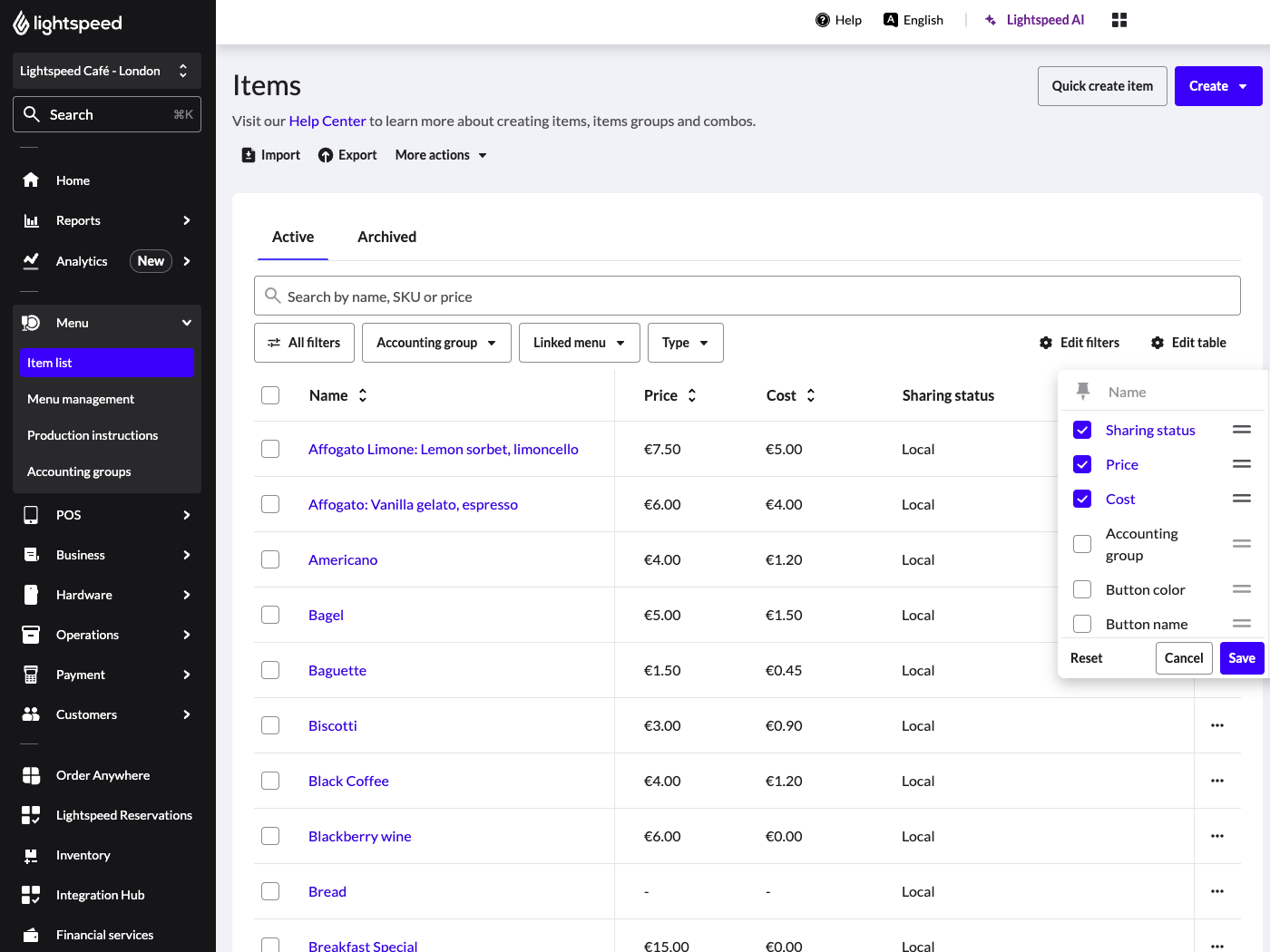Click the Import file icon

249,155
